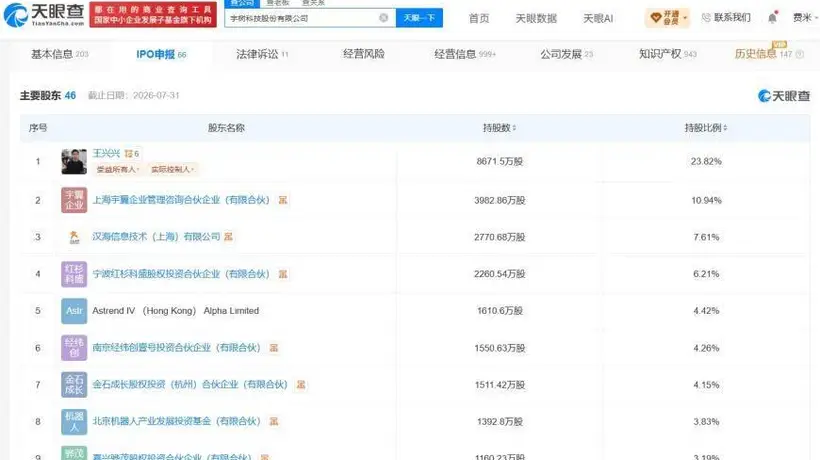The image size is (820, 460).
Task: Open 天眼数据 in top navigation
Action: [x=536, y=18]
